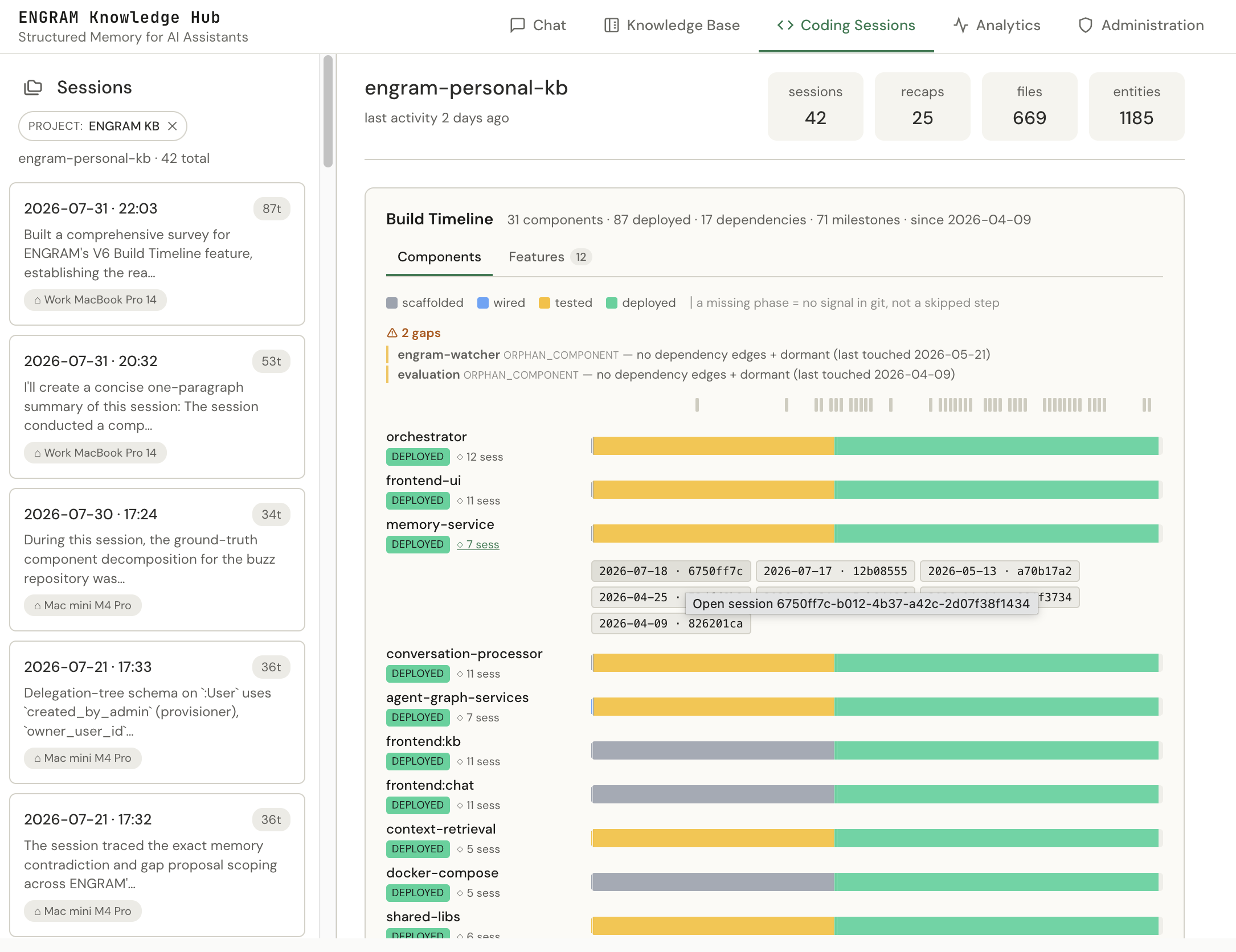
Task: Remove the ENGRAM KB project filter
Action: point(173,126)
